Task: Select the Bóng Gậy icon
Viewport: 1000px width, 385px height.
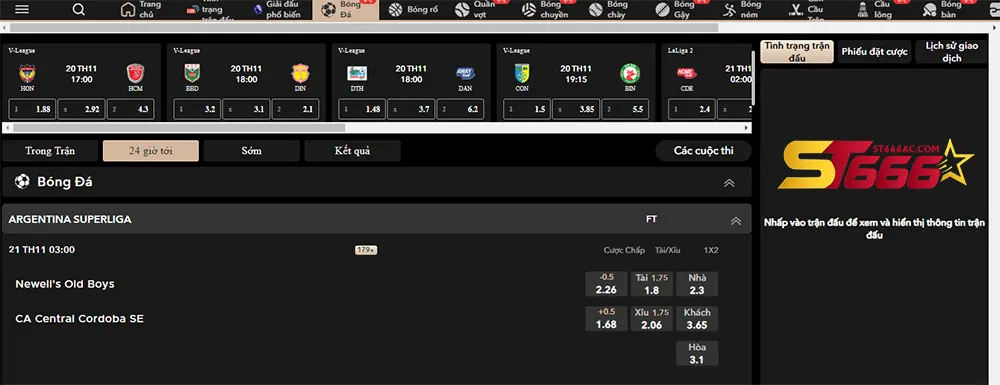Action: tap(663, 10)
